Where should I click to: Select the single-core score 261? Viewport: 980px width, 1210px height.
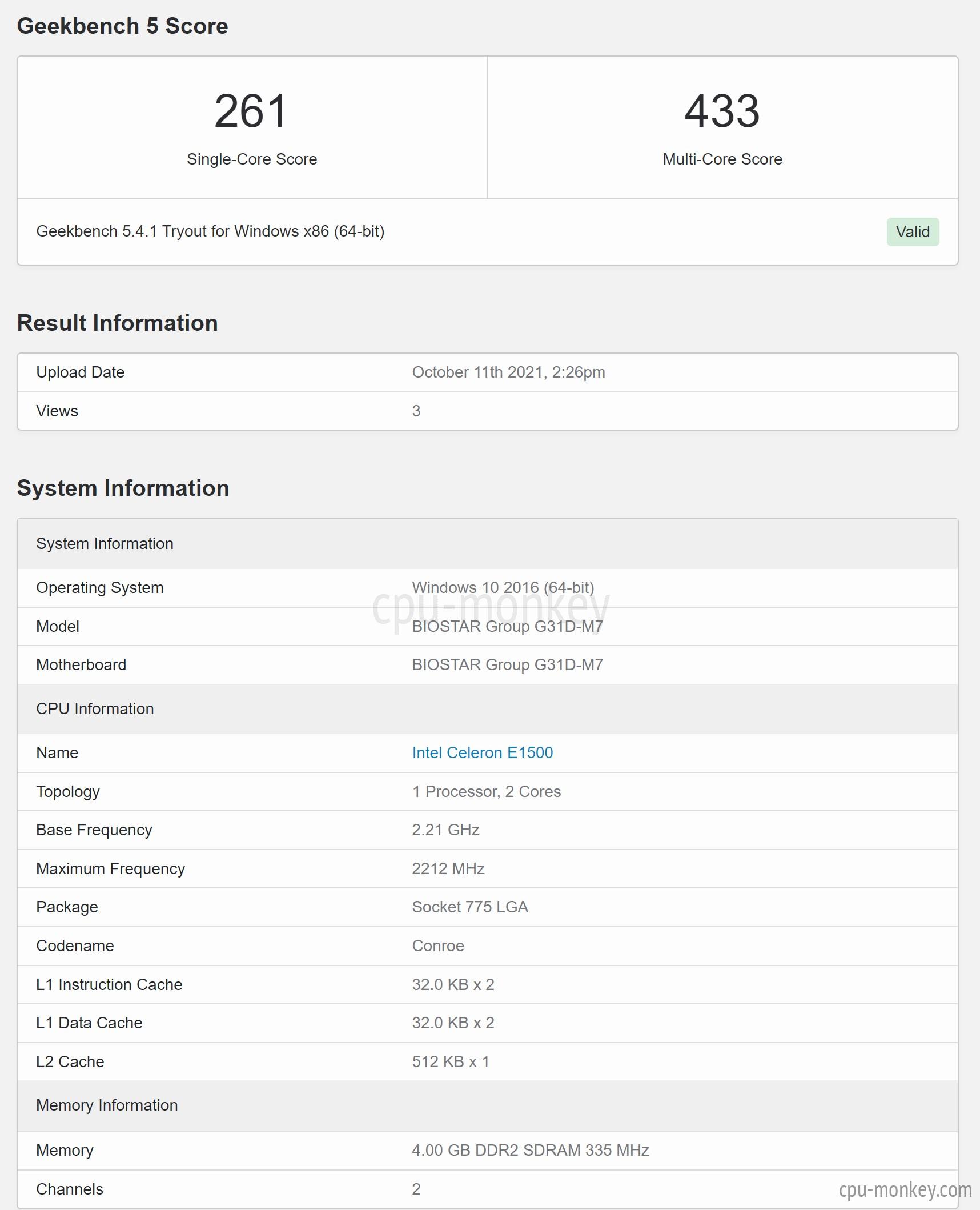point(251,111)
